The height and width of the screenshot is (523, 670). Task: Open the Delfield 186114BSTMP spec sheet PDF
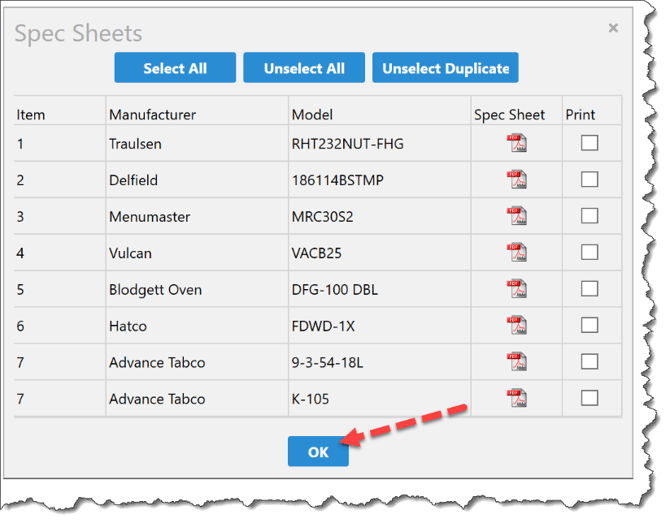(x=517, y=180)
